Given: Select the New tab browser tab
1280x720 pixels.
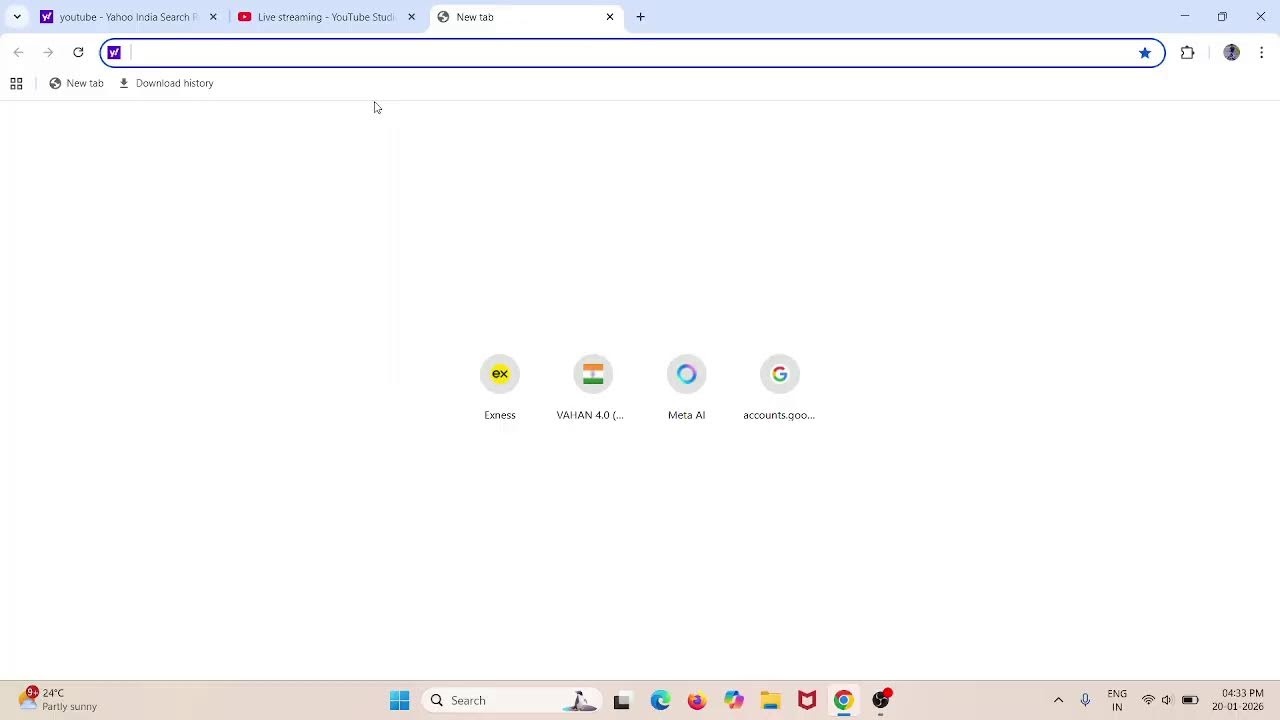Looking at the screenshot, I should click(x=525, y=17).
